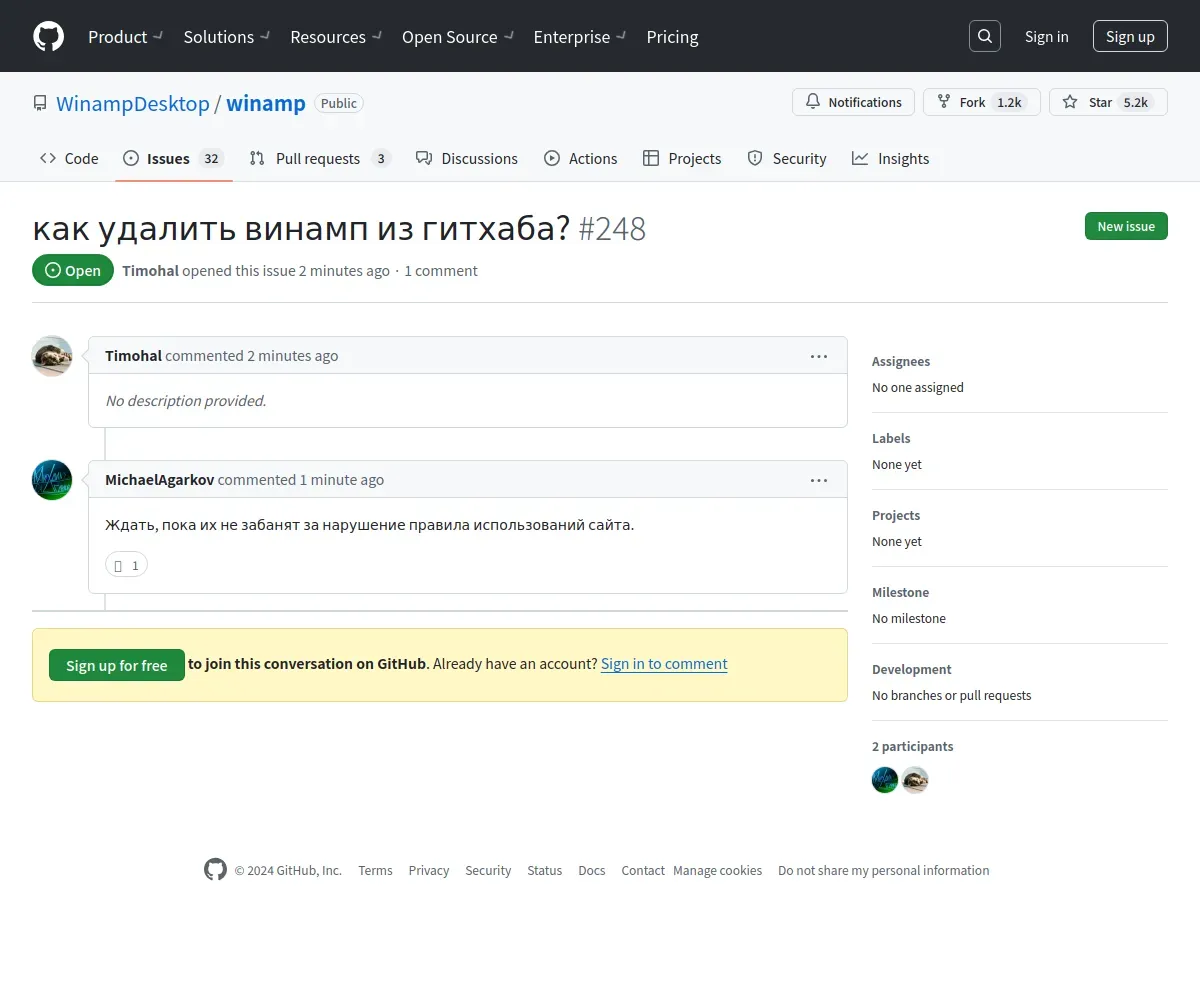Open the search magnifier icon
This screenshot has width=1200, height=1000.
984,37
